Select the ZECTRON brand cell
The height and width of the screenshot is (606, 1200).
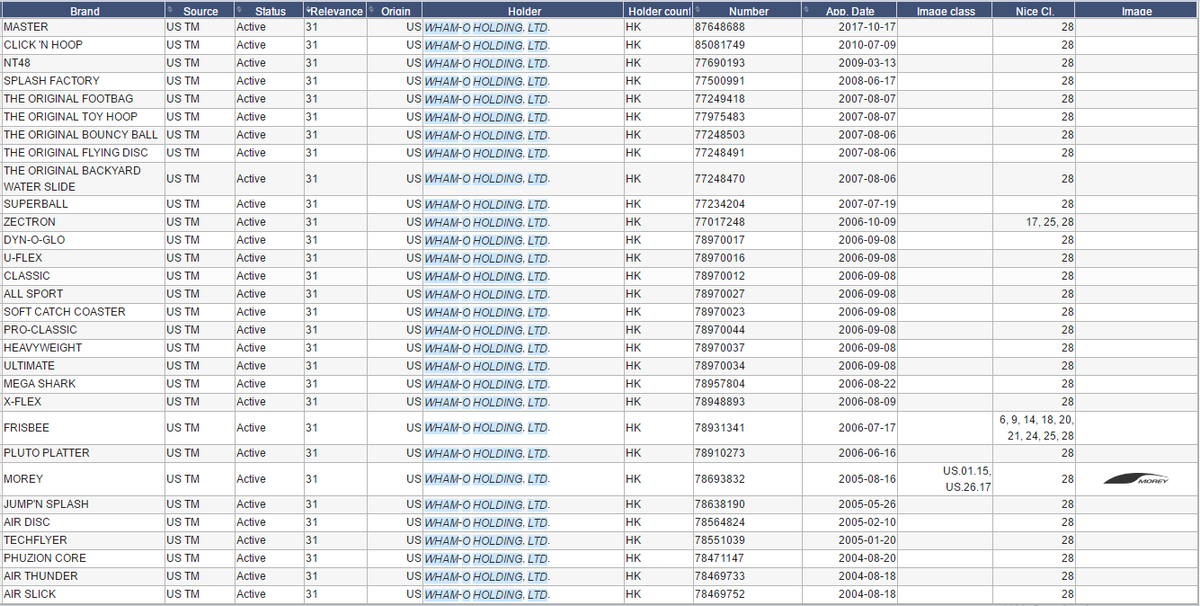pyautogui.click(x=83, y=222)
